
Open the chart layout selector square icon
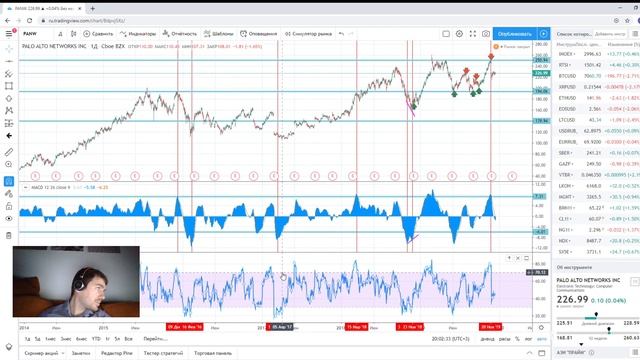tap(446, 33)
